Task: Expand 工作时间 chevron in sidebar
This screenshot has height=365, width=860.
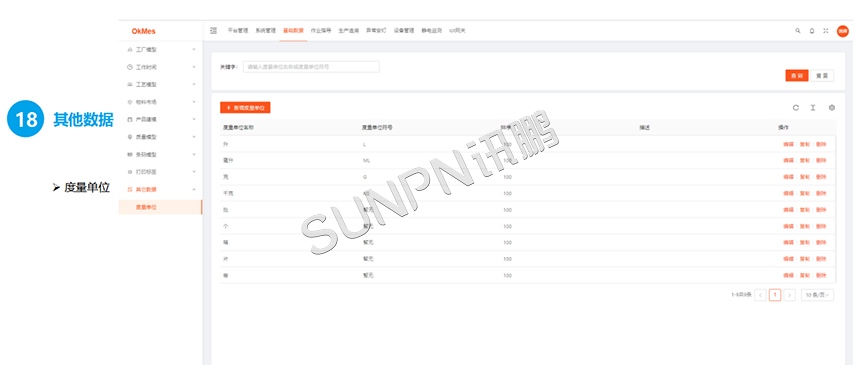Action: [194, 67]
